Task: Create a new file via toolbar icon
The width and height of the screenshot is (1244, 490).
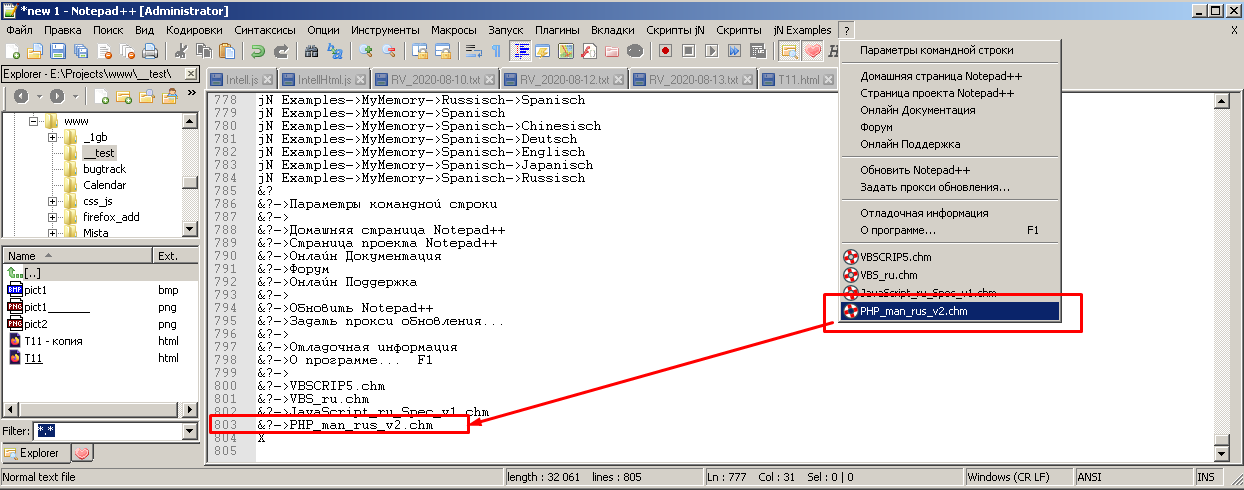Action: pos(13,50)
